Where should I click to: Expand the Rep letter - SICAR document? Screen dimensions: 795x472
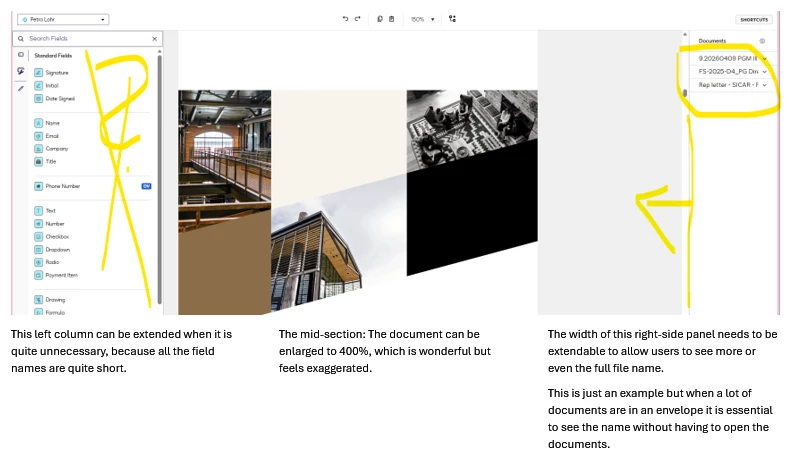pos(765,85)
